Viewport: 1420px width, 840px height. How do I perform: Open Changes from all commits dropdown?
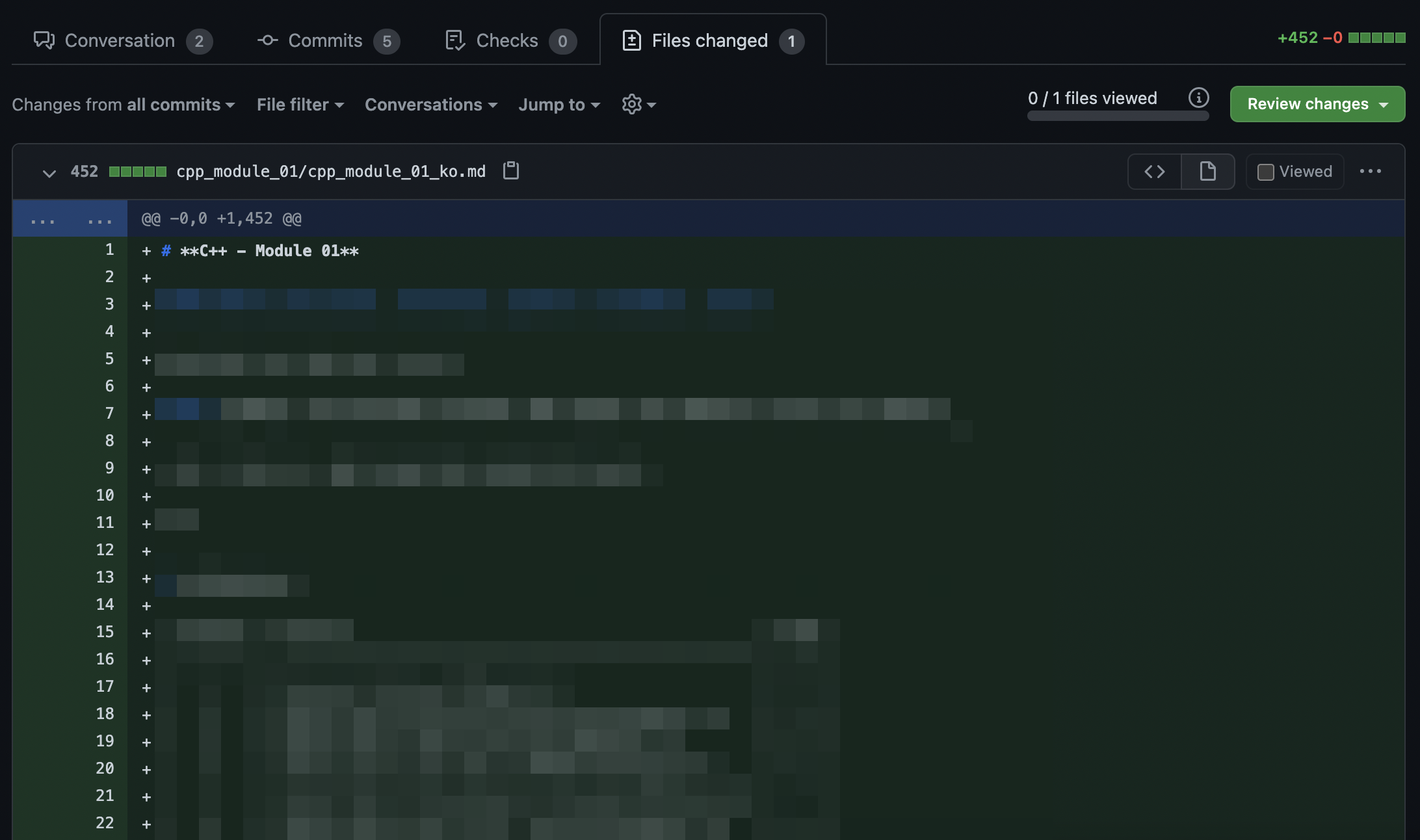click(x=123, y=105)
